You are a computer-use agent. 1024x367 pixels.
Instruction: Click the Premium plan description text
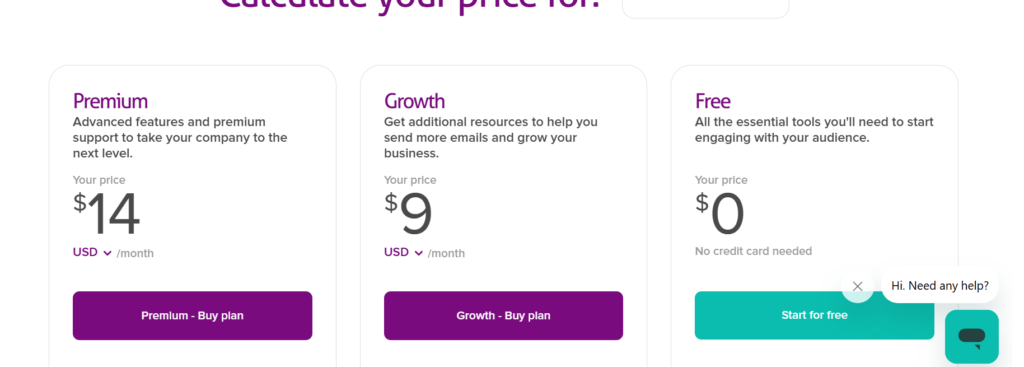[x=180, y=138]
